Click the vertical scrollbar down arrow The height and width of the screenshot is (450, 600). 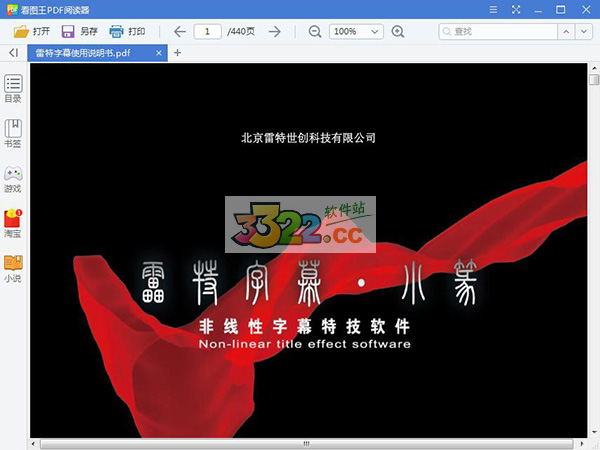tap(594, 432)
